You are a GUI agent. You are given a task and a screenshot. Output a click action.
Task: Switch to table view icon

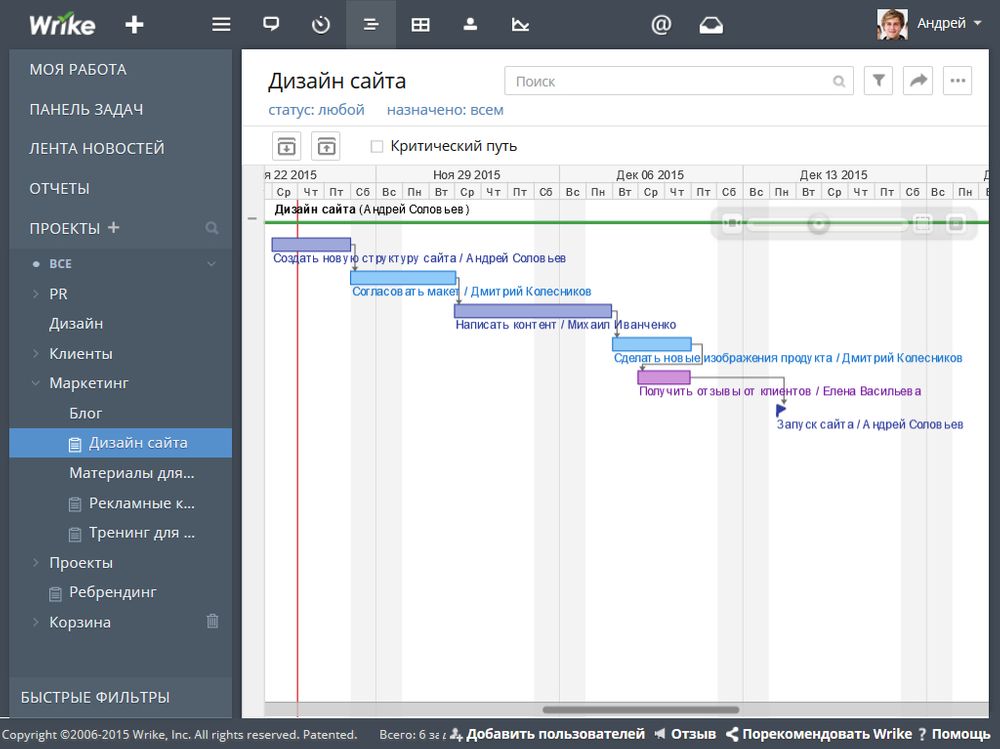[x=421, y=25]
